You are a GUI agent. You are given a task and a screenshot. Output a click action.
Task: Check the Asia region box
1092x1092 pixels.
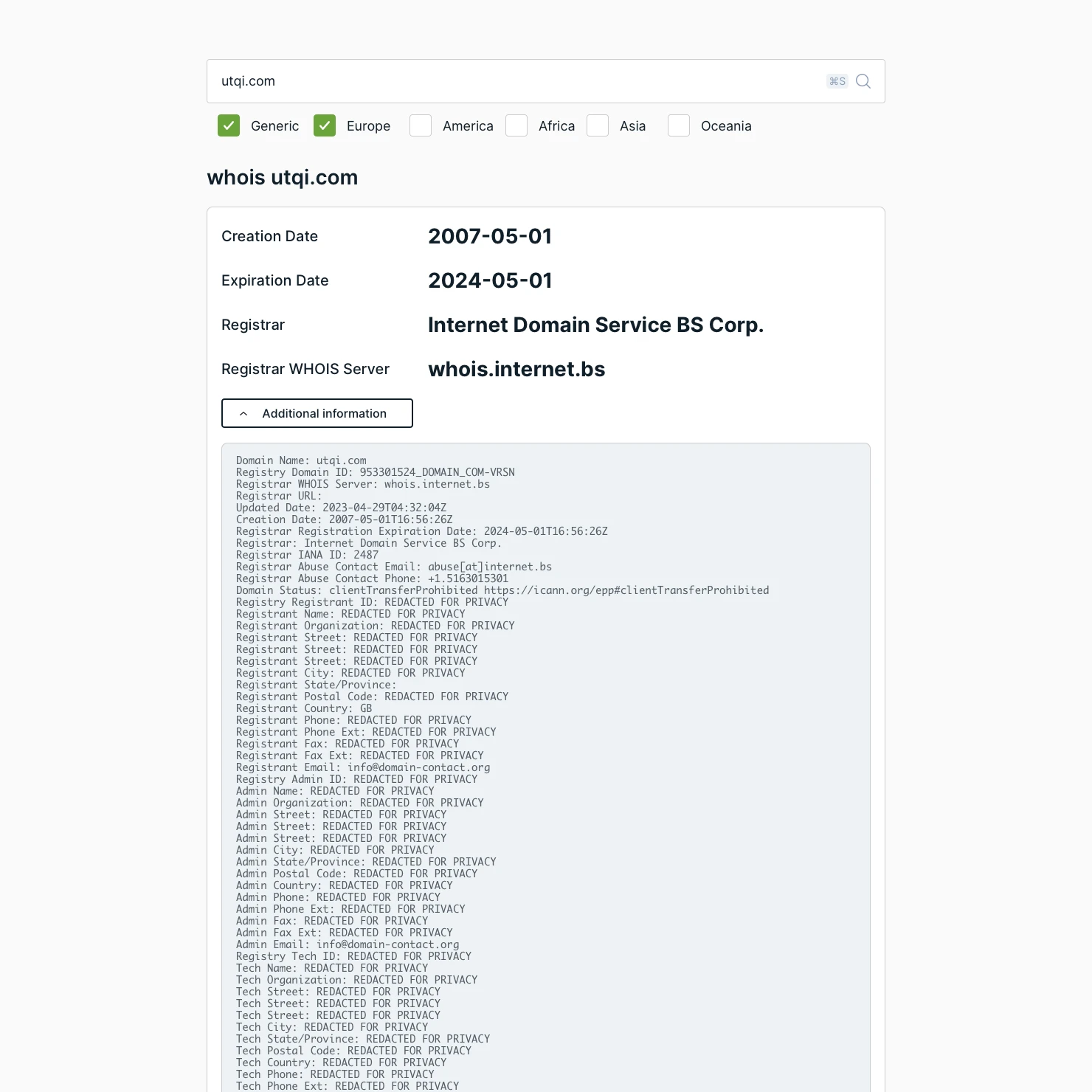pos(598,126)
